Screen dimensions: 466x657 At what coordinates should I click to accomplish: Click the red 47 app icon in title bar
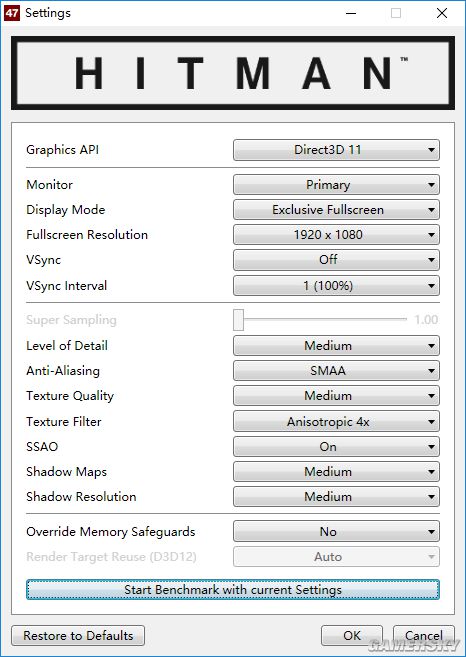click(12, 13)
